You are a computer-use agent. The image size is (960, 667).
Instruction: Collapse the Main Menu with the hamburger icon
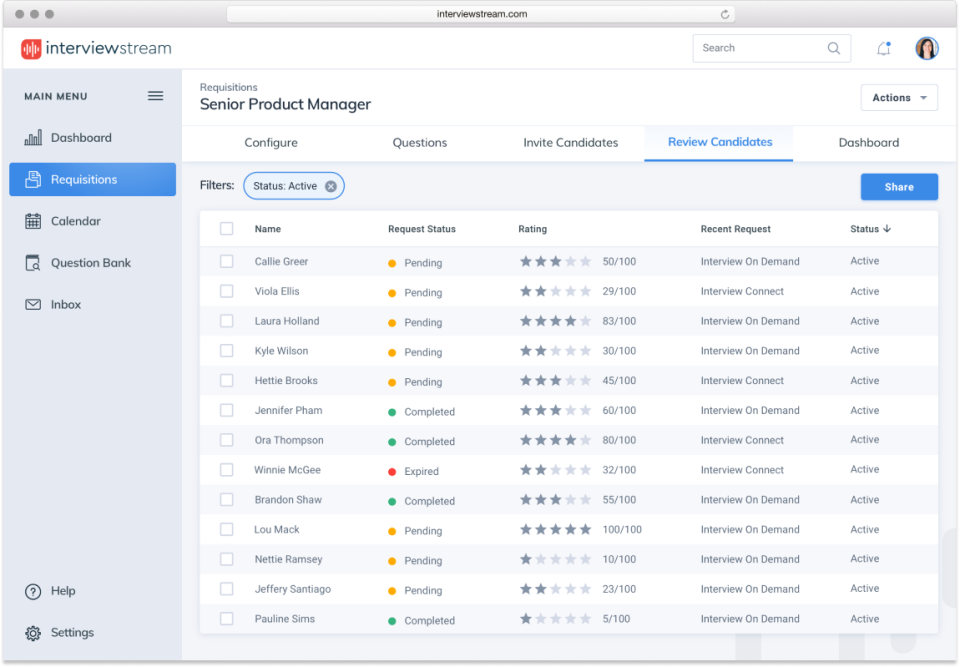coord(155,96)
